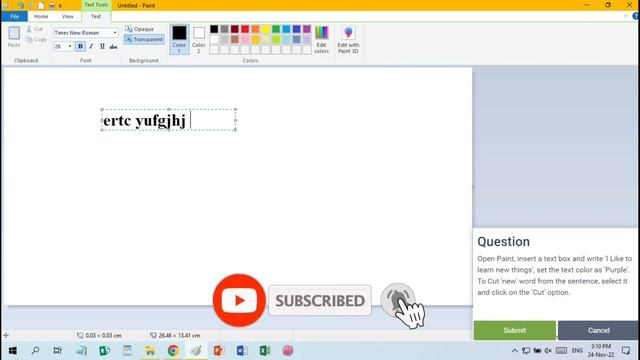Image resolution: width=640 pixels, height=360 pixels.
Task: Open the notification center icon
Action: click(626, 351)
